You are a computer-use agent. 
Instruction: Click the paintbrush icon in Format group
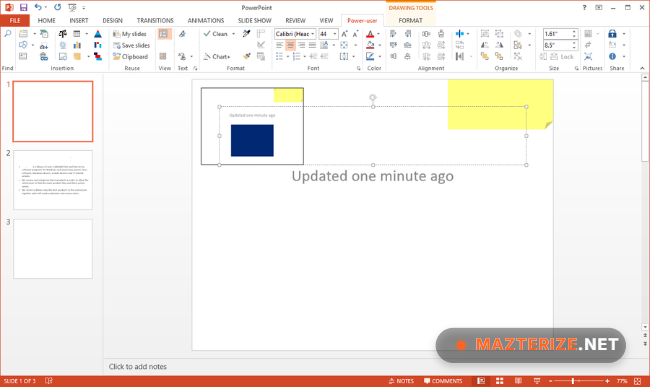coord(247,56)
